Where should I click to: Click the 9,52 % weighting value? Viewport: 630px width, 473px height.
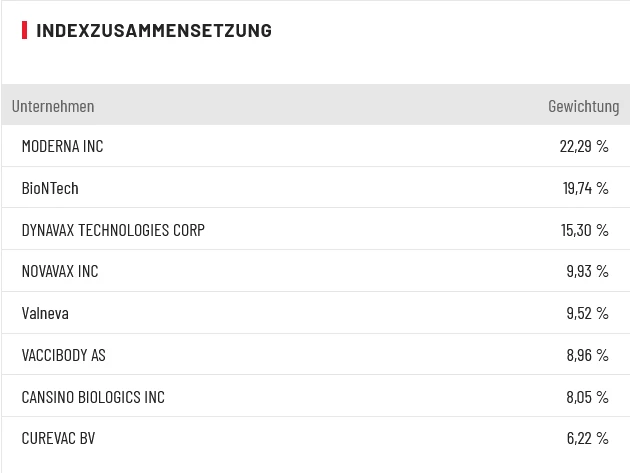587,313
